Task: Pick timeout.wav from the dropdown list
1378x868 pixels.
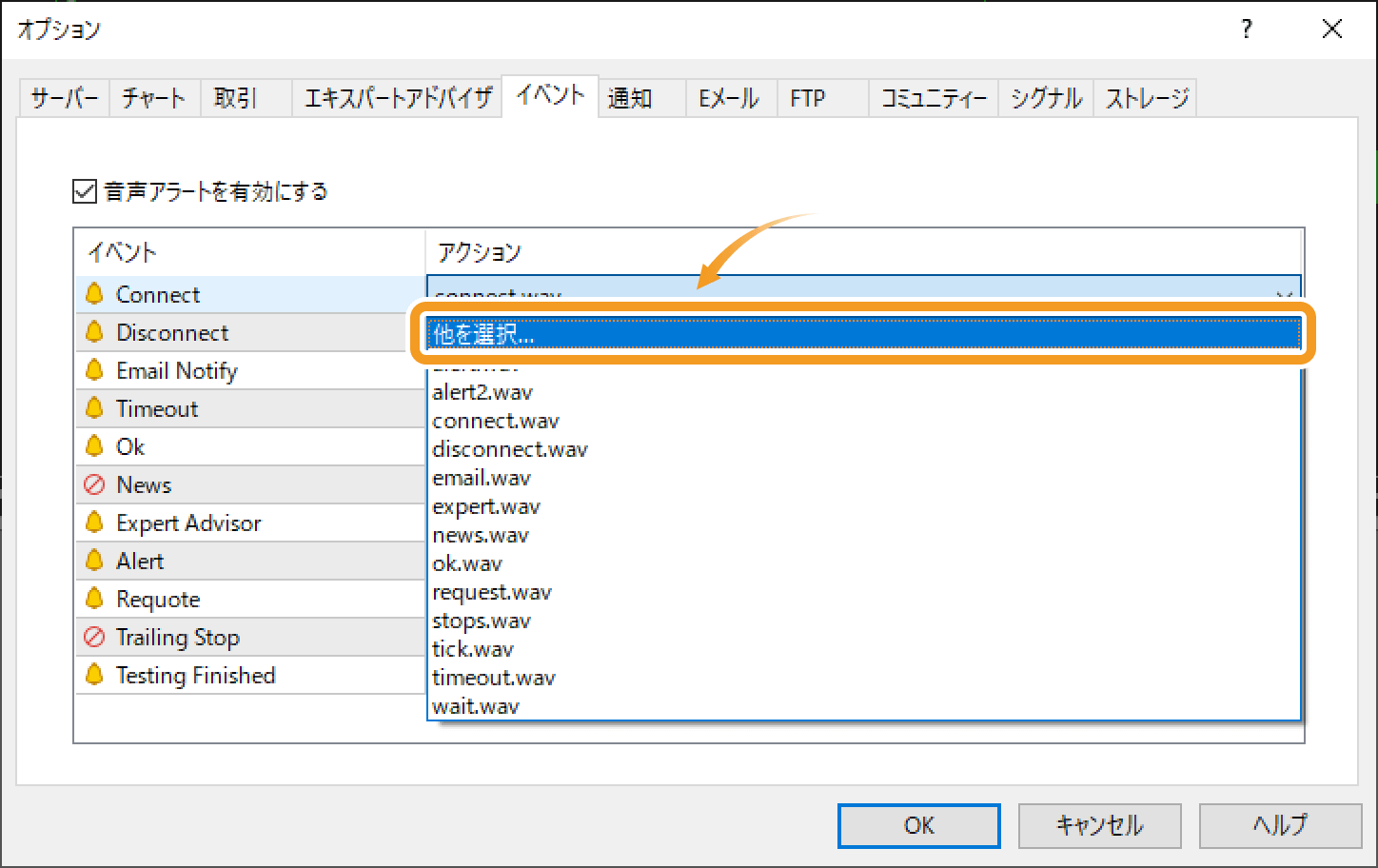Action: (x=493, y=678)
